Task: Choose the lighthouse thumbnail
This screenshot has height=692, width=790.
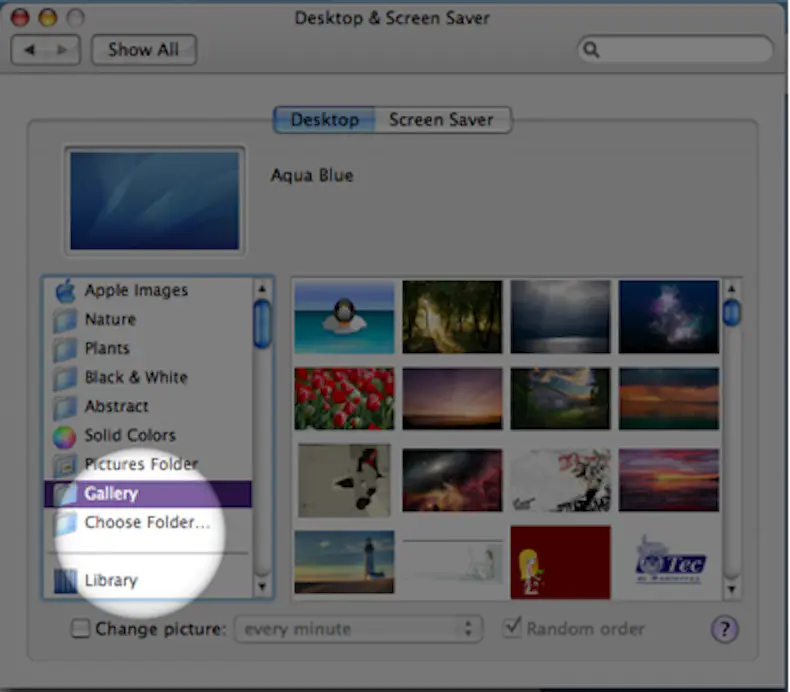Action: pyautogui.click(x=344, y=562)
